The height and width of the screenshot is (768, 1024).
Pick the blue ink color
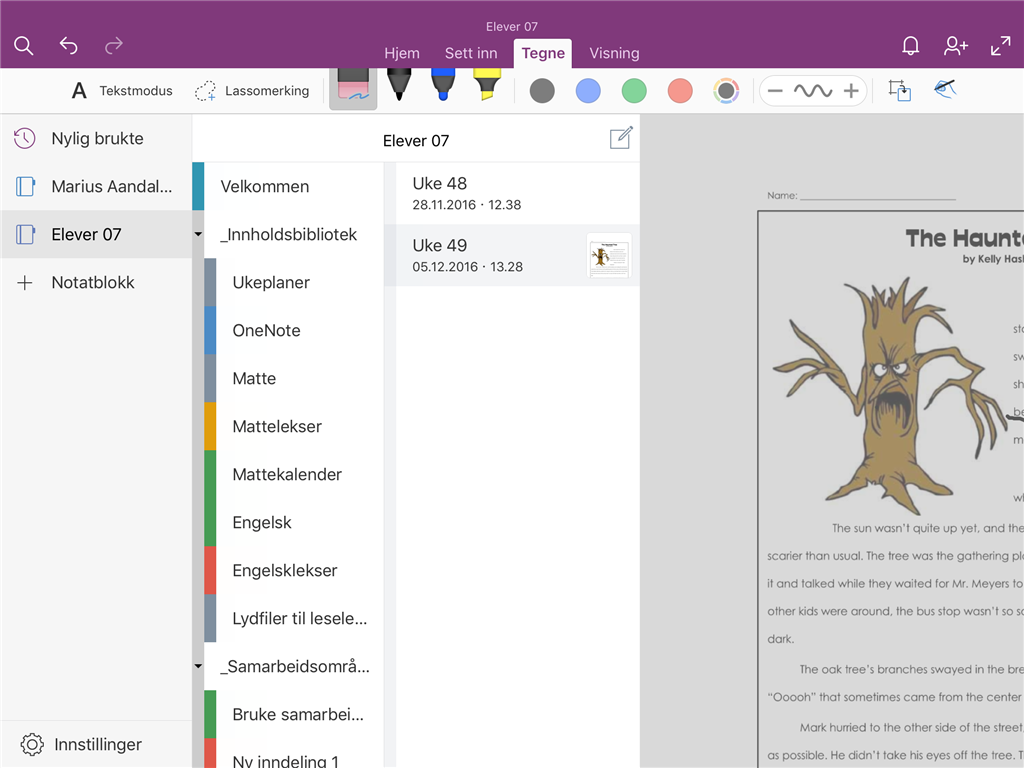click(588, 91)
